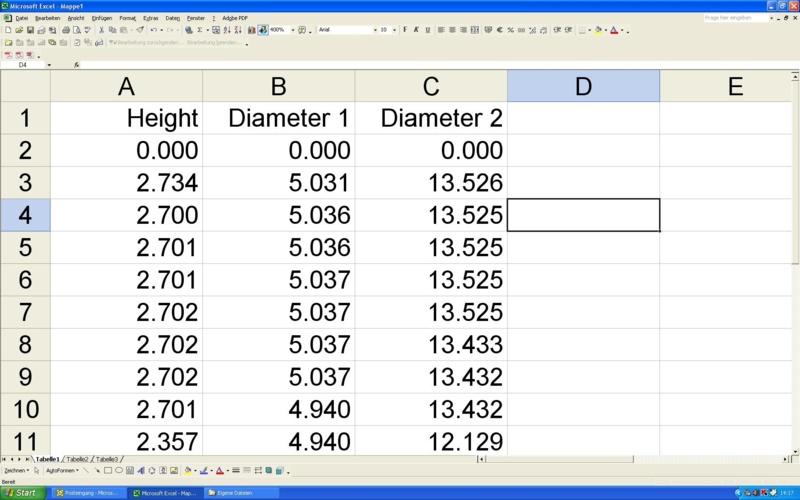
Task: Insert a text box from drawing toolbar
Action: tap(130, 470)
